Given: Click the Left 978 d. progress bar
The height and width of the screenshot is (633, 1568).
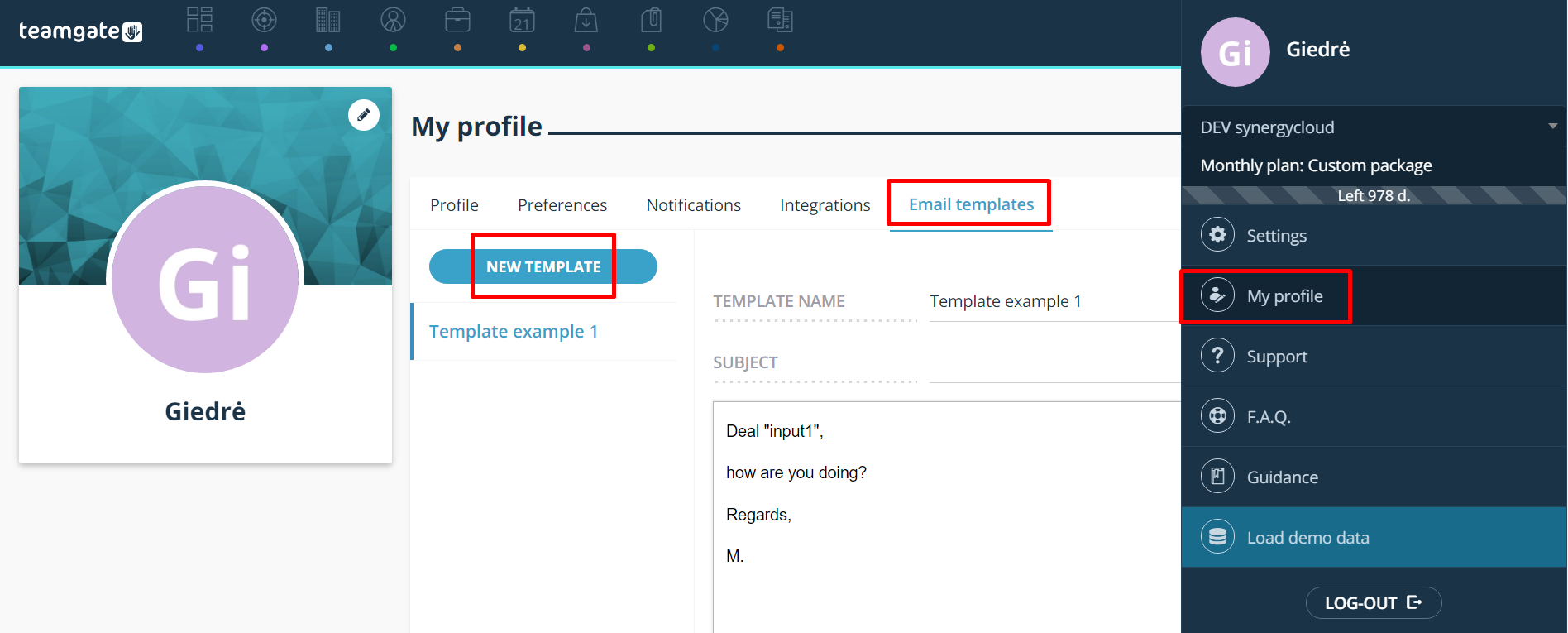Looking at the screenshot, I should [x=1374, y=195].
